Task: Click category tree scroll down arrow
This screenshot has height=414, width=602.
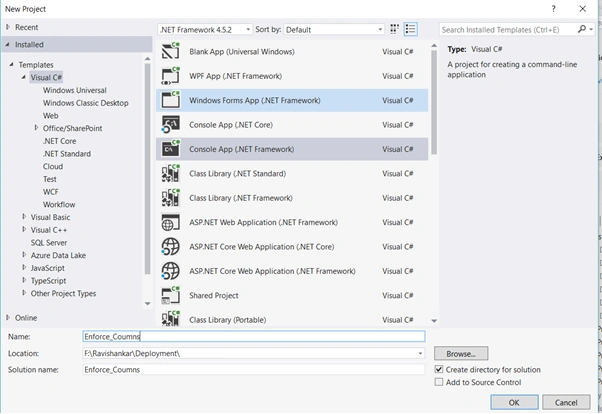Action: 147,303
